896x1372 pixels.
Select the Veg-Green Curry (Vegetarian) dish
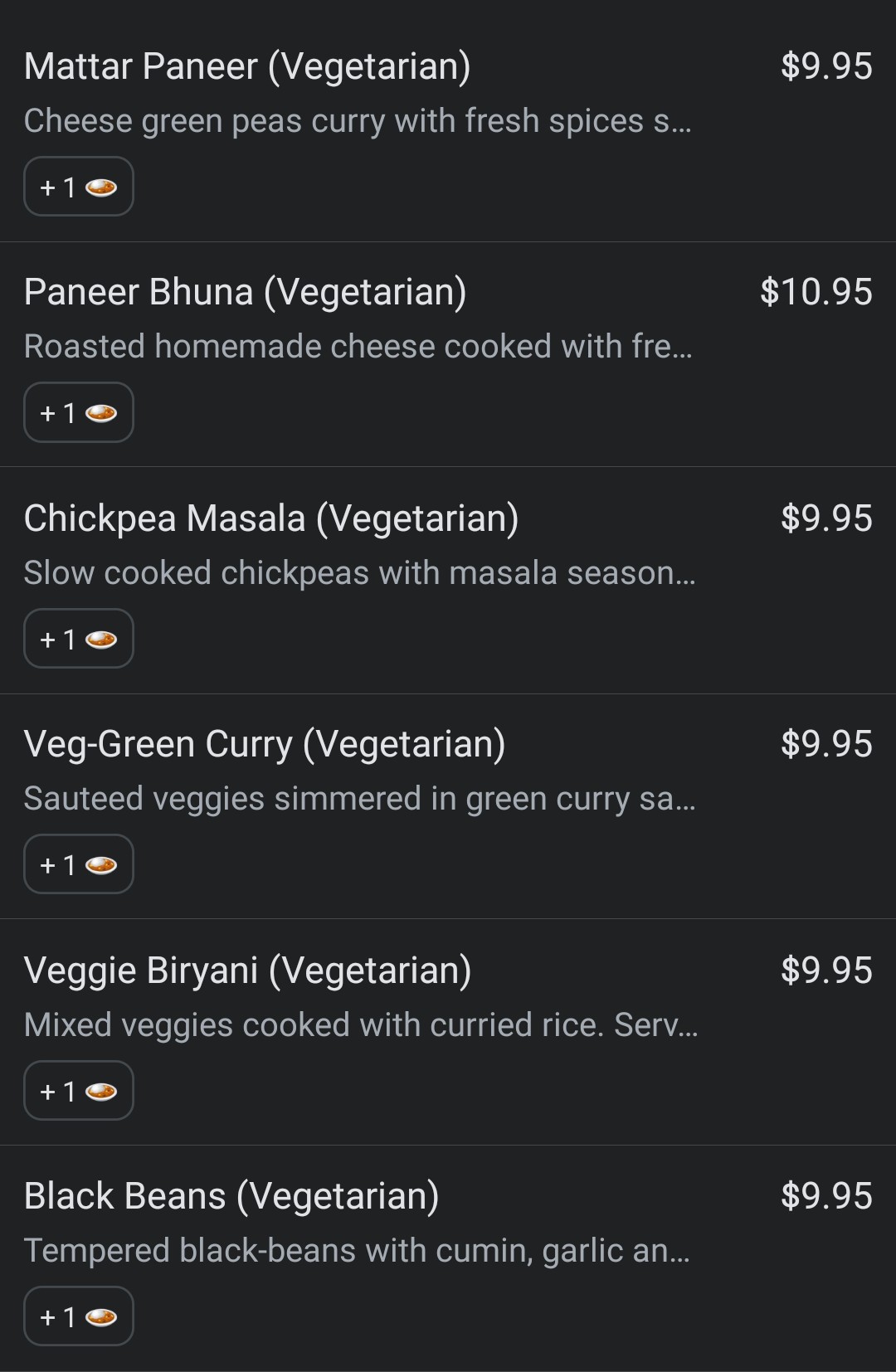(x=265, y=744)
